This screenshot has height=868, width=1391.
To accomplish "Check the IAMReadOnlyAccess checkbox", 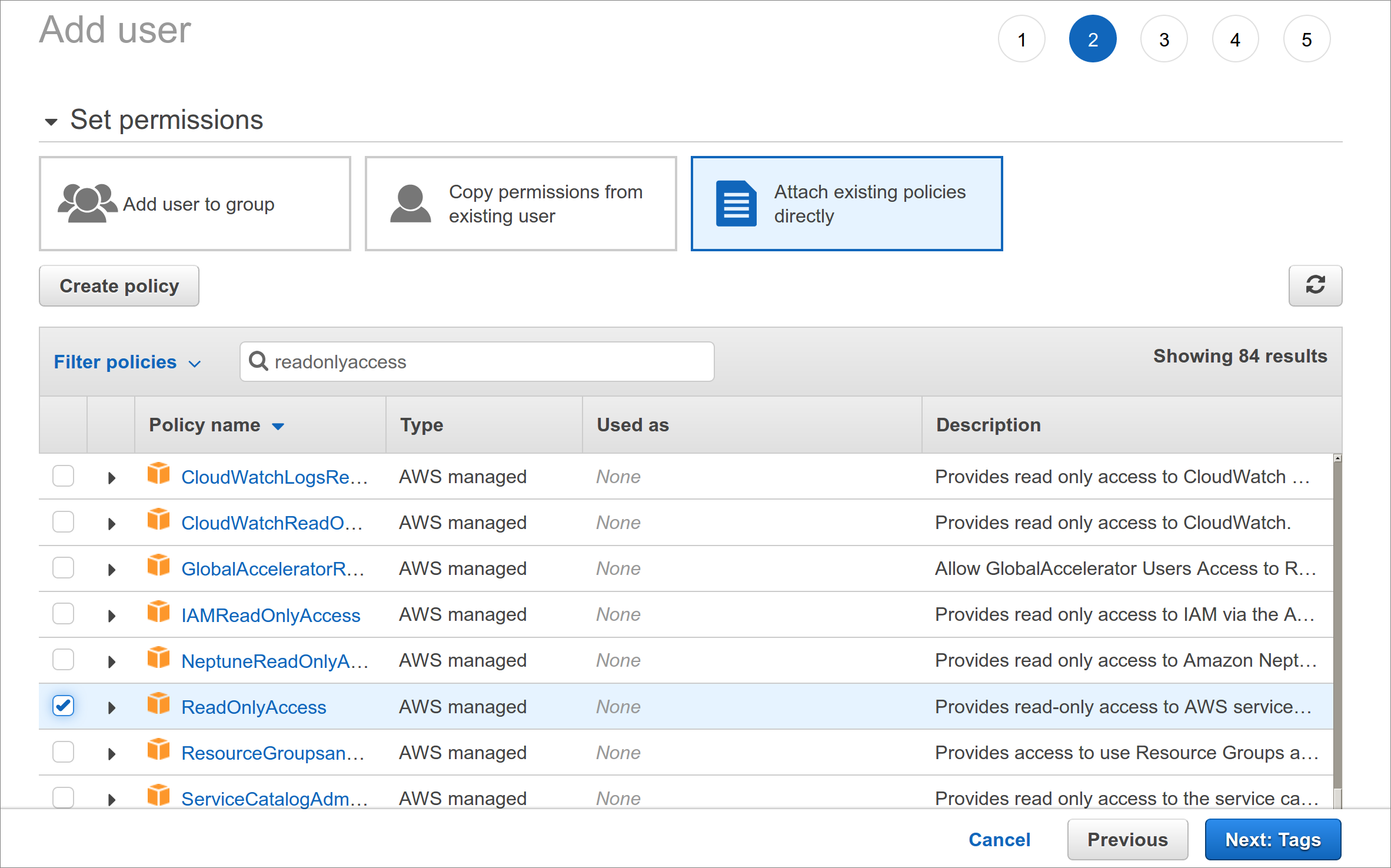I will 63,613.
